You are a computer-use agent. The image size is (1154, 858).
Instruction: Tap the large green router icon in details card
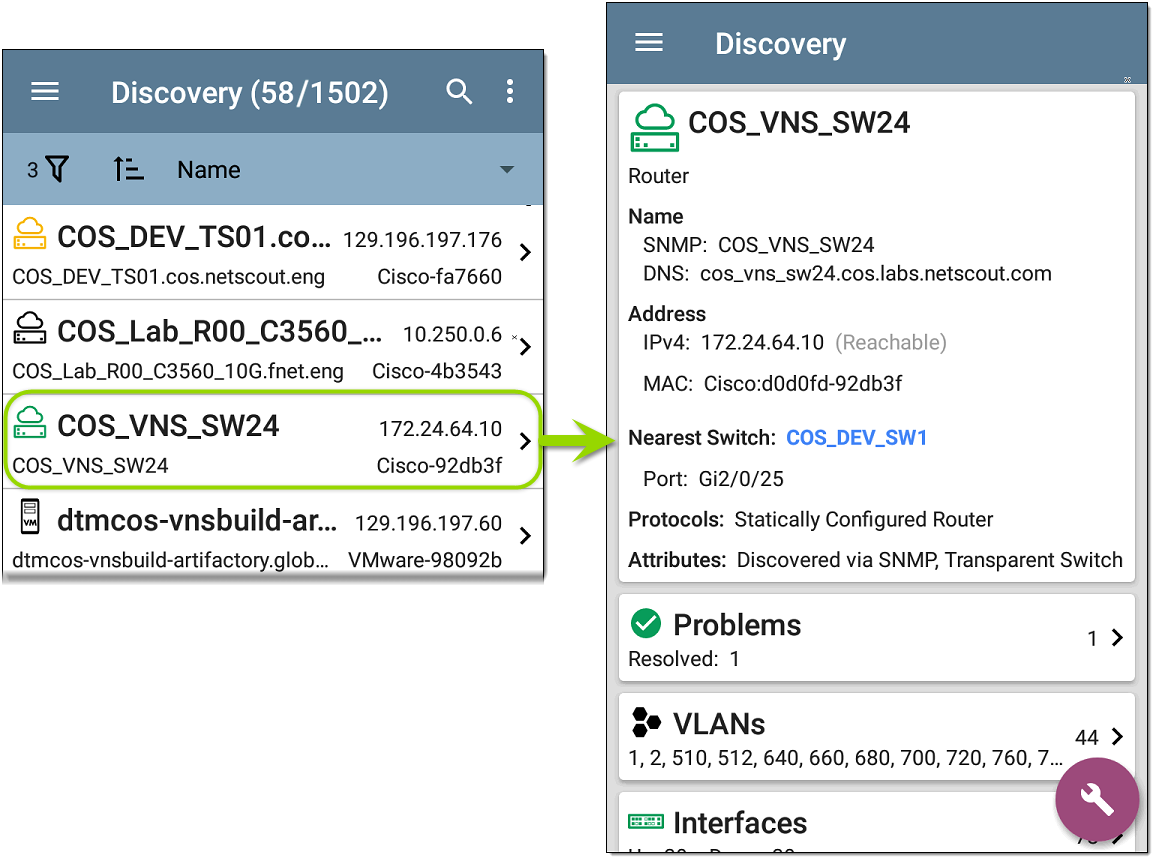coord(654,128)
